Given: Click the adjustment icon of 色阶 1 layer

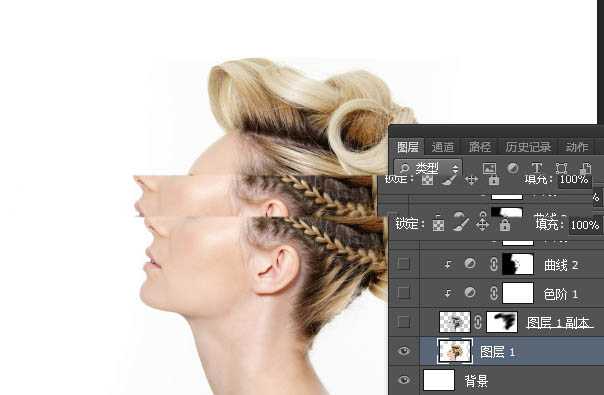Looking at the screenshot, I should [470, 293].
